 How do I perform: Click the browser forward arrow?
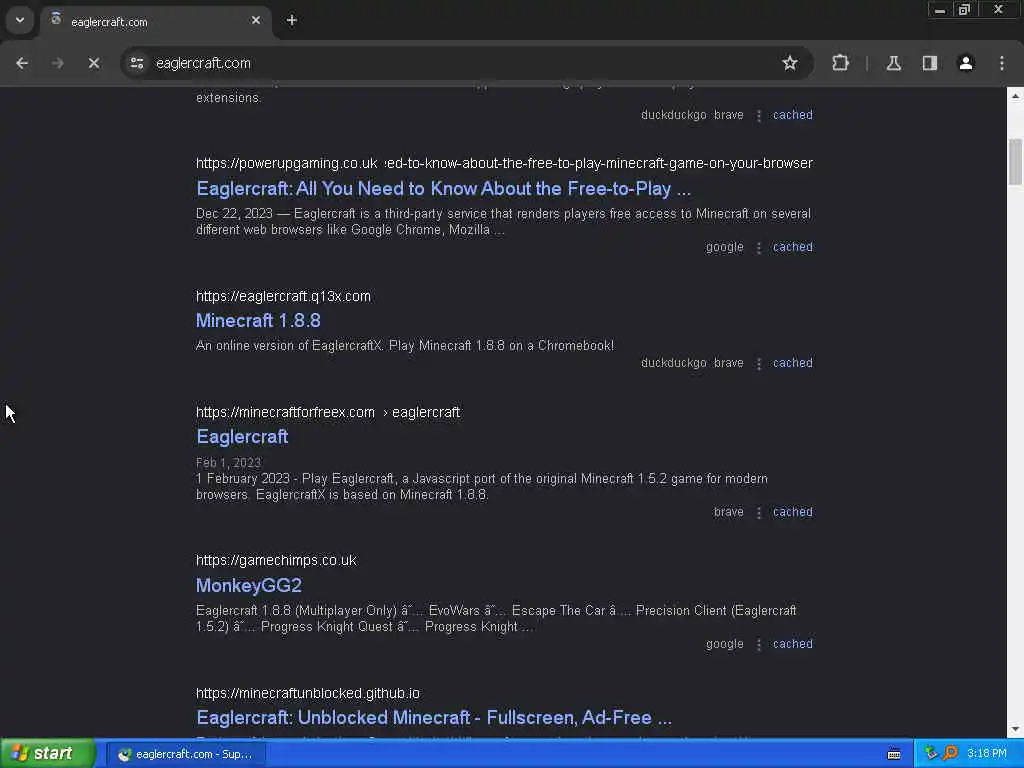(x=58, y=63)
